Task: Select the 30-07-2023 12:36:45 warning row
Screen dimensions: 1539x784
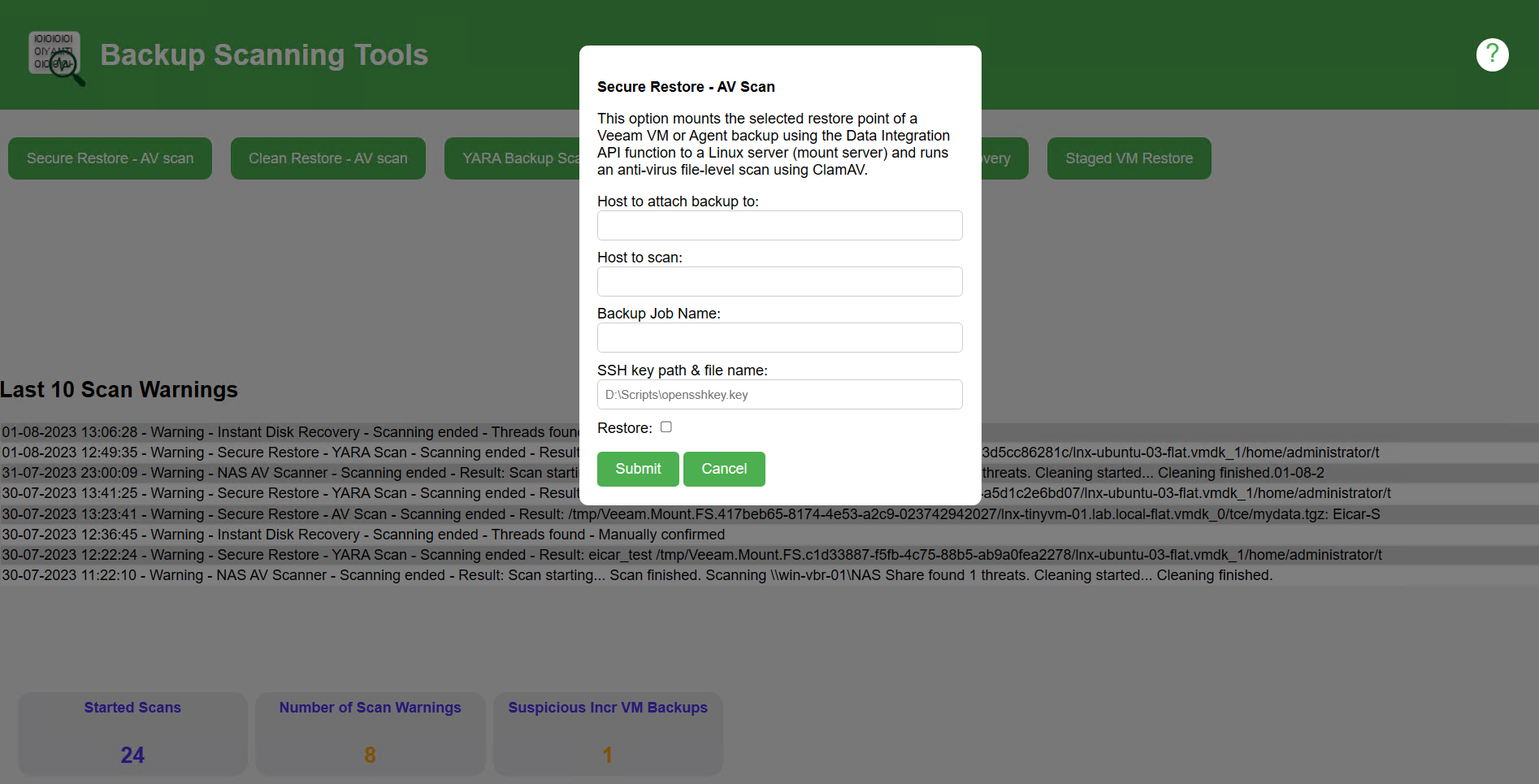Action: [x=769, y=535]
